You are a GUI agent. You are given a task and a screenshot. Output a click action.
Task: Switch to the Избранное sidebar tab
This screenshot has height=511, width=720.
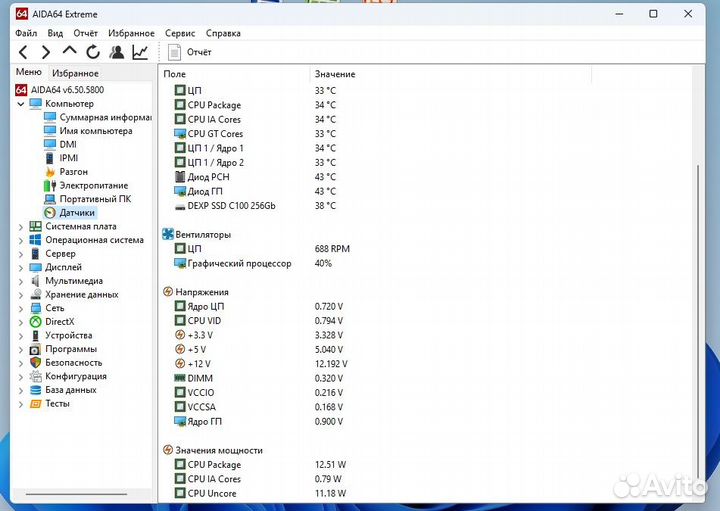[x=75, y=73]
